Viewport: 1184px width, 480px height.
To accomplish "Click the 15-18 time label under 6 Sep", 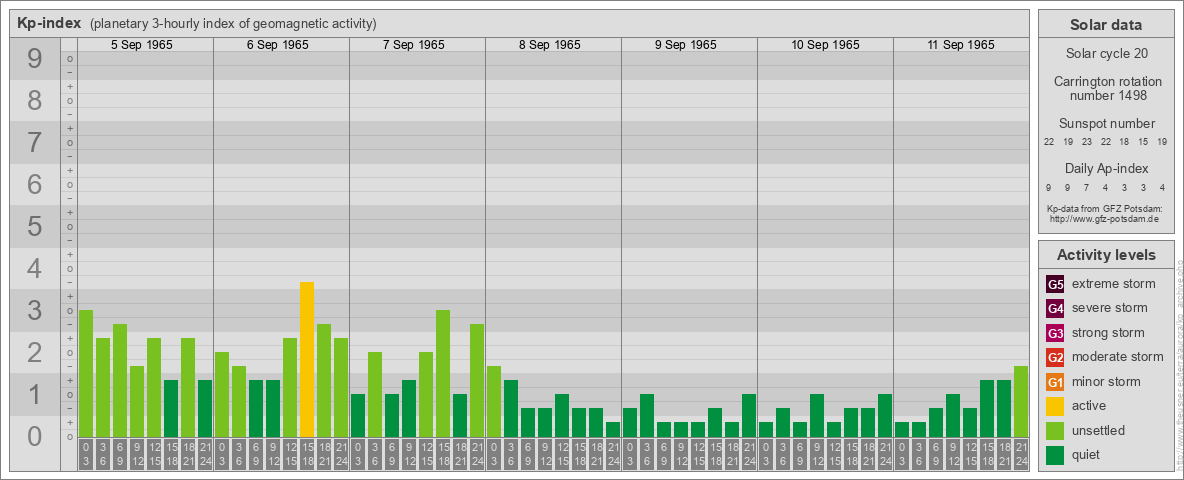I will (307, 454).
